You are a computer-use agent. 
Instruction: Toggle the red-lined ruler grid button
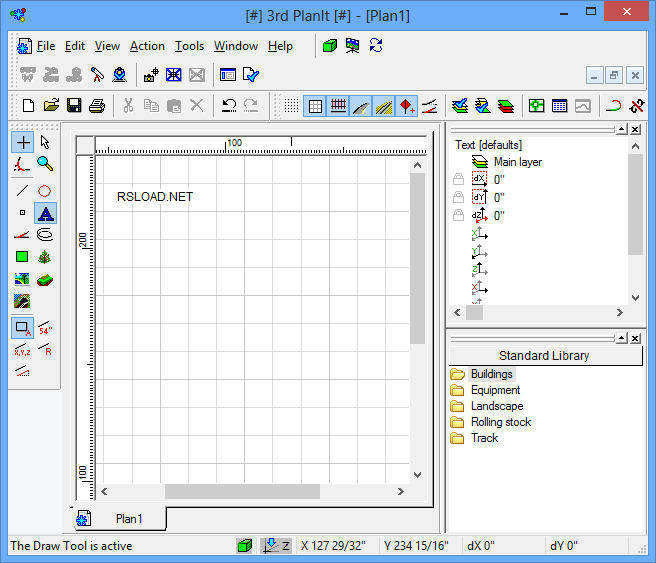tap(338, 106)
